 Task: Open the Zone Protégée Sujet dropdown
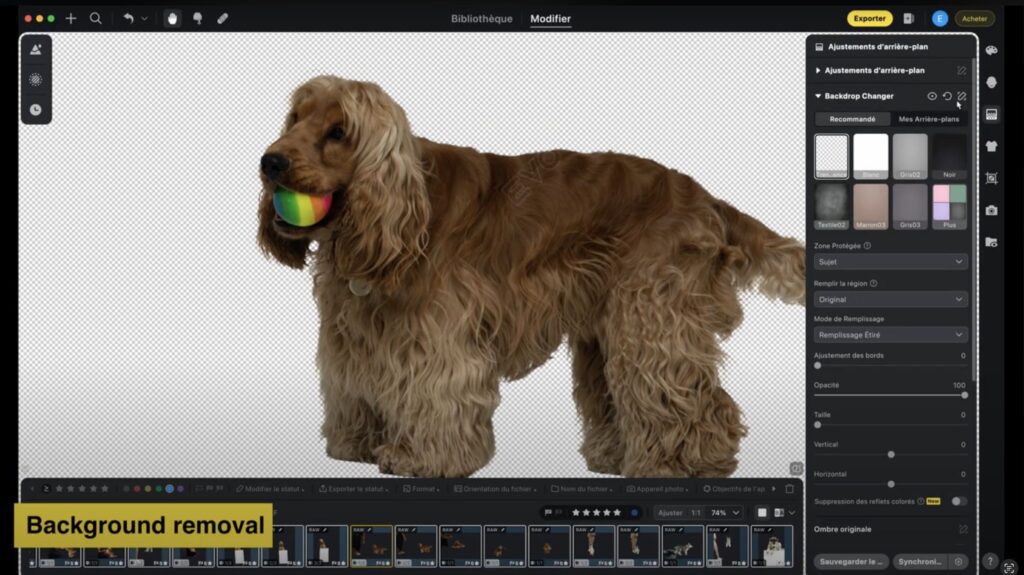890,262
